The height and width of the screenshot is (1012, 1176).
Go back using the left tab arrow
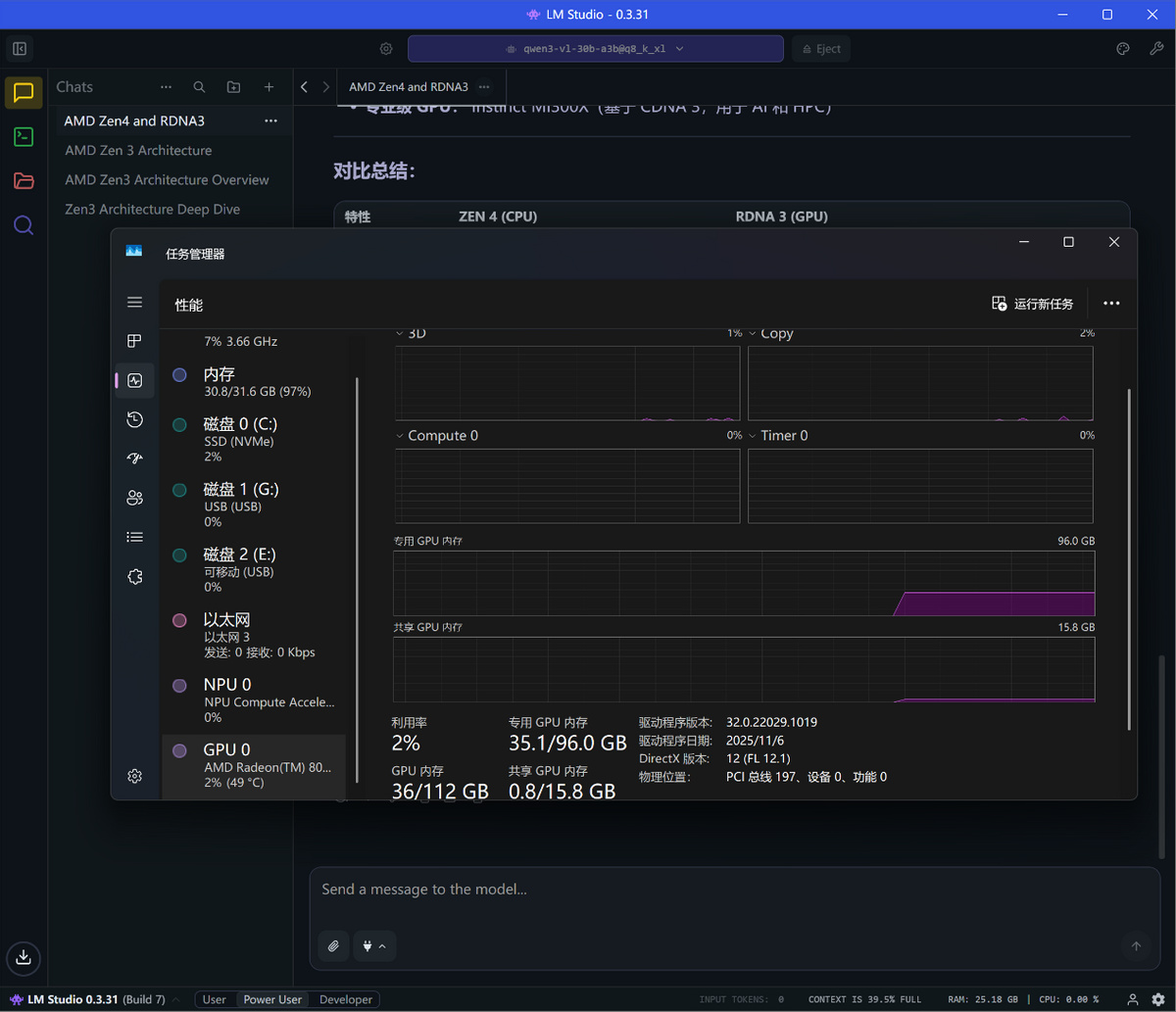[x=304, y=87]
